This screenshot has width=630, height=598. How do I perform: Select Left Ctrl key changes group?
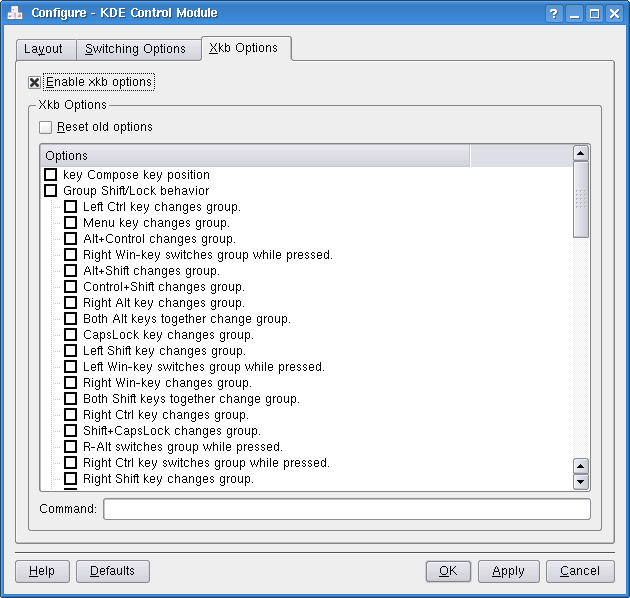(x=70, y=207)
